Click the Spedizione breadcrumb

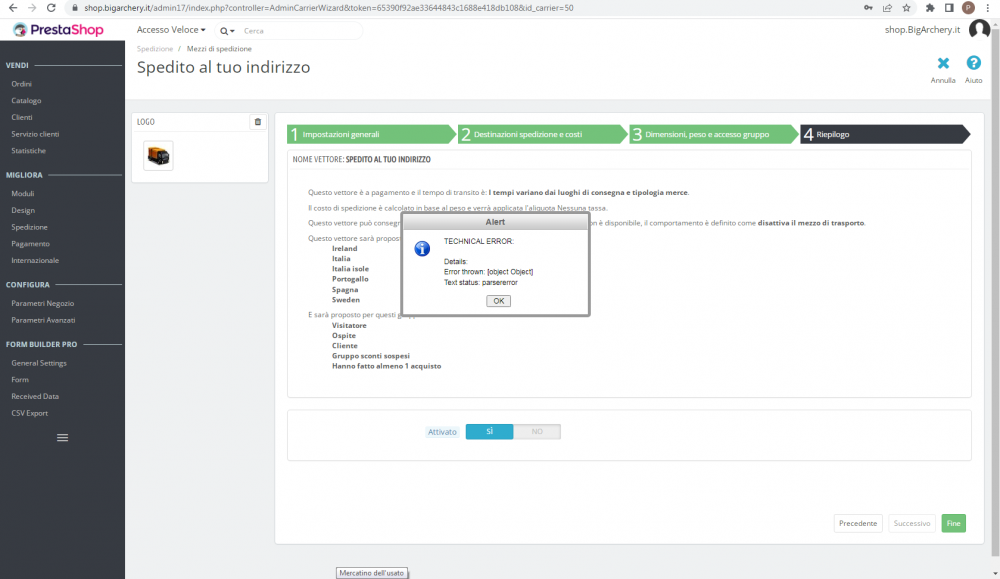pyautogui.click(x=155, y=48)
